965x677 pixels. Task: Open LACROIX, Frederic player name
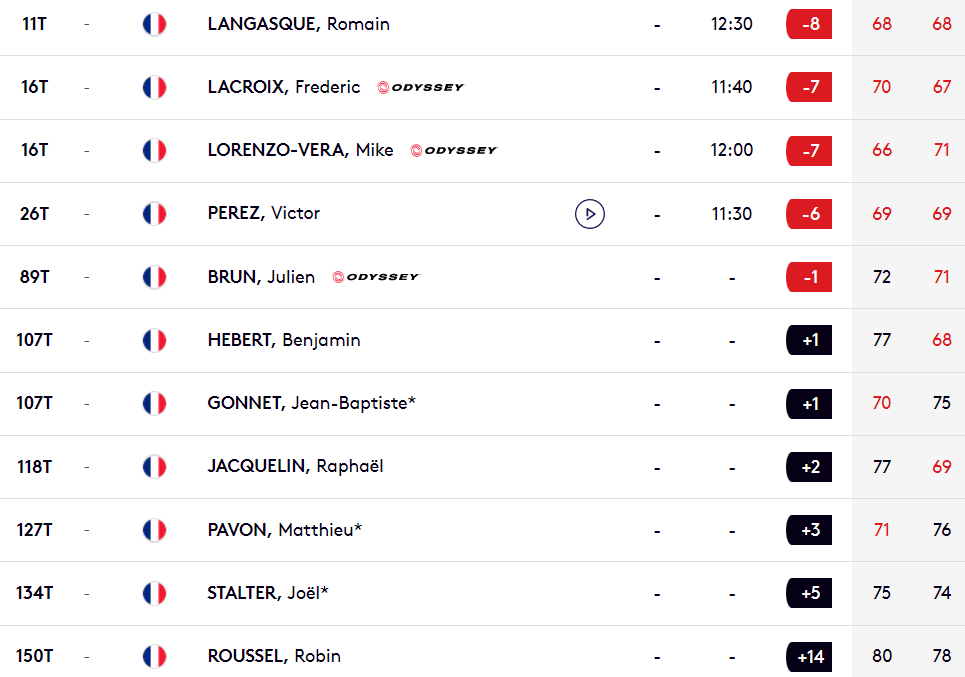pyautogui.click(x=284, y=87)
